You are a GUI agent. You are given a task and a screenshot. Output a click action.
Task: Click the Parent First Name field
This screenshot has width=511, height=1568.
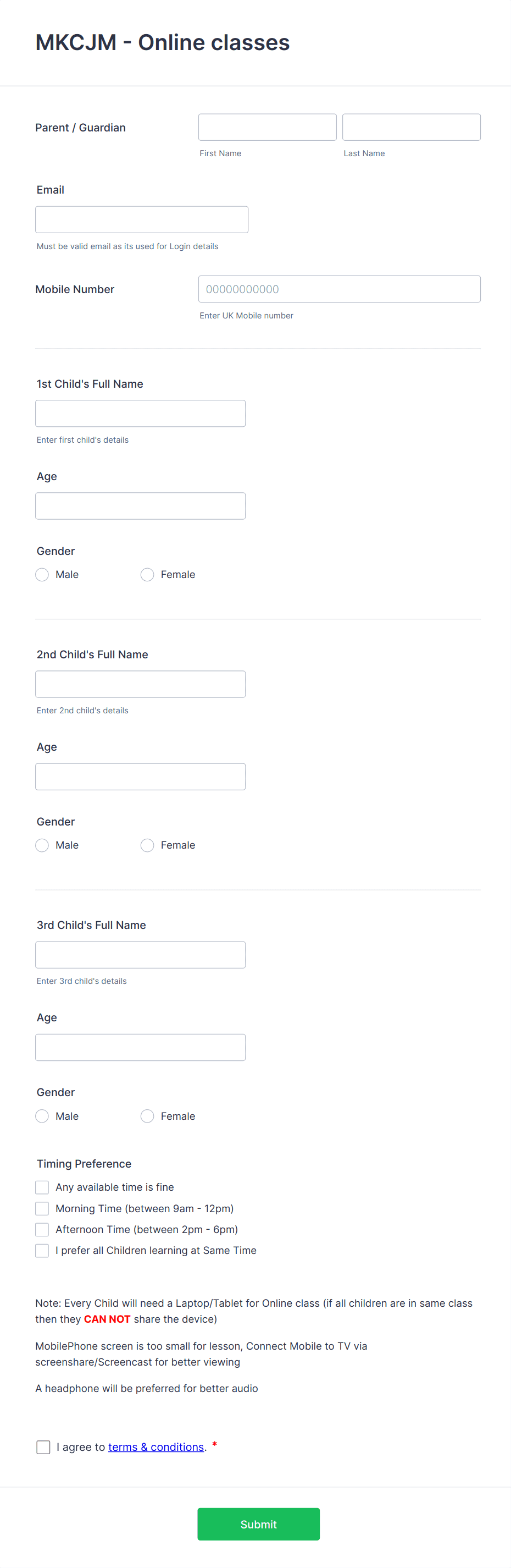click(267, 127)
